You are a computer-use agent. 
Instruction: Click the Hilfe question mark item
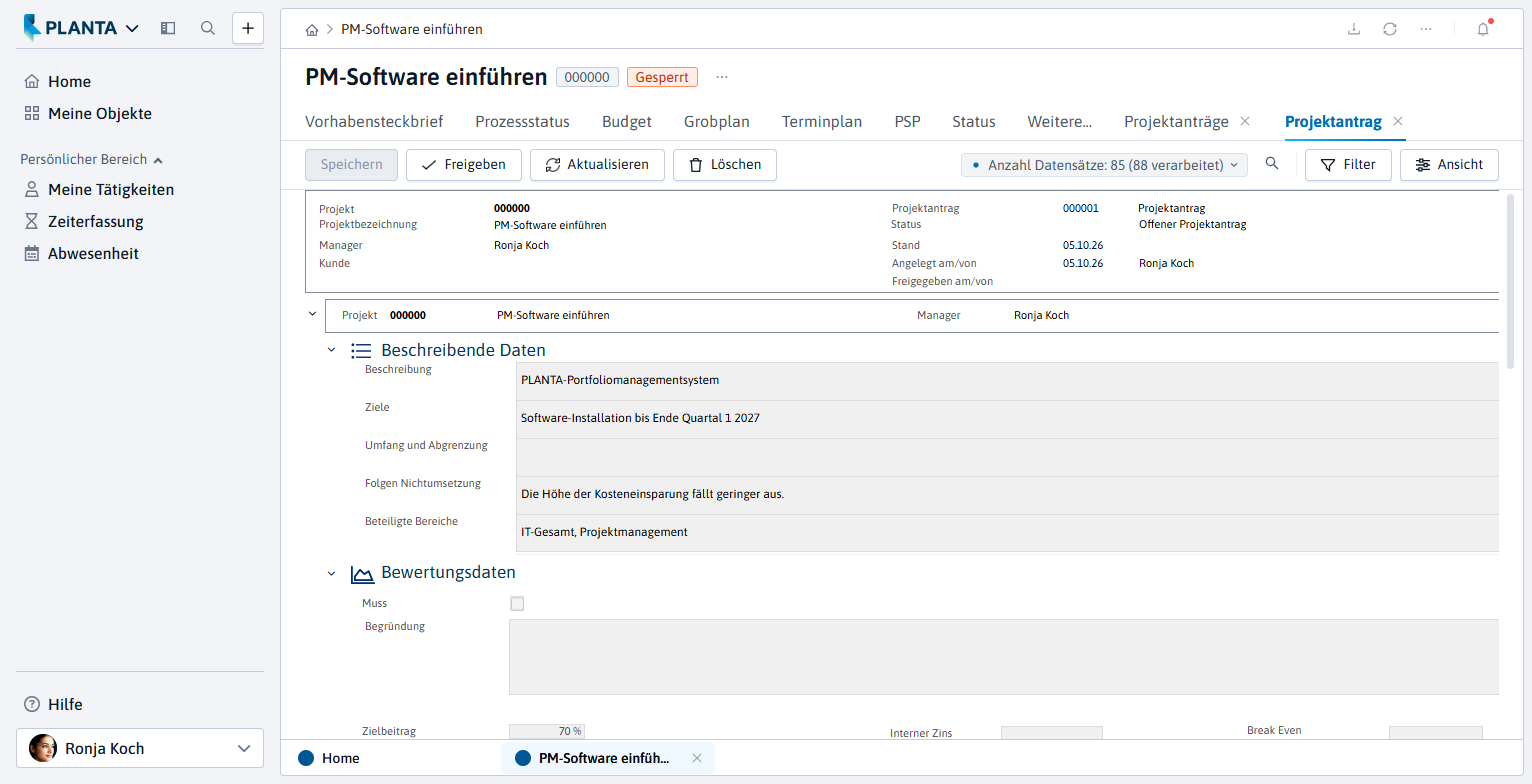coord(54,704)
